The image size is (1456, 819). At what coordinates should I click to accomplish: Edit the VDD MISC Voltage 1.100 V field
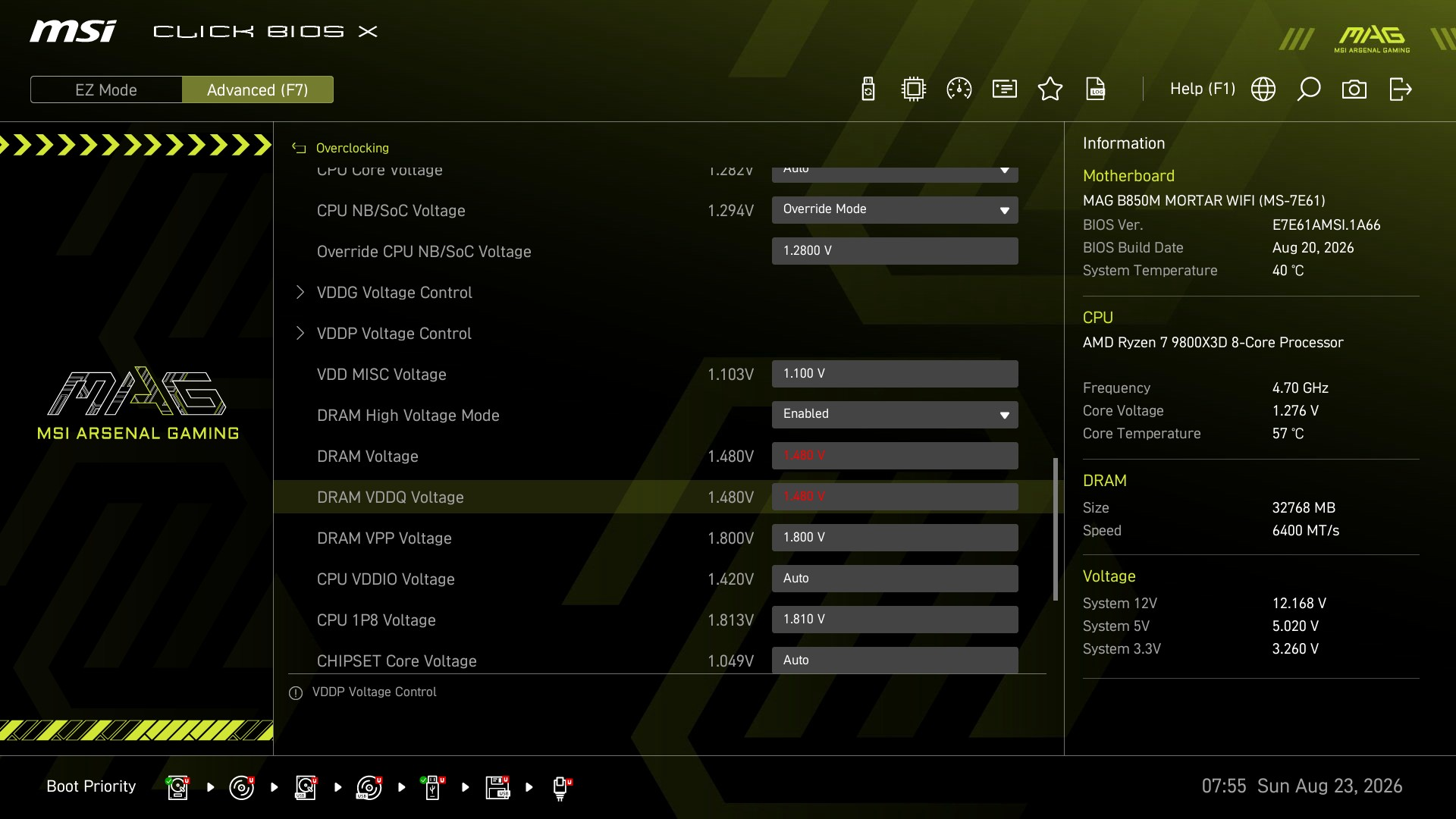(x=895, y=374)
